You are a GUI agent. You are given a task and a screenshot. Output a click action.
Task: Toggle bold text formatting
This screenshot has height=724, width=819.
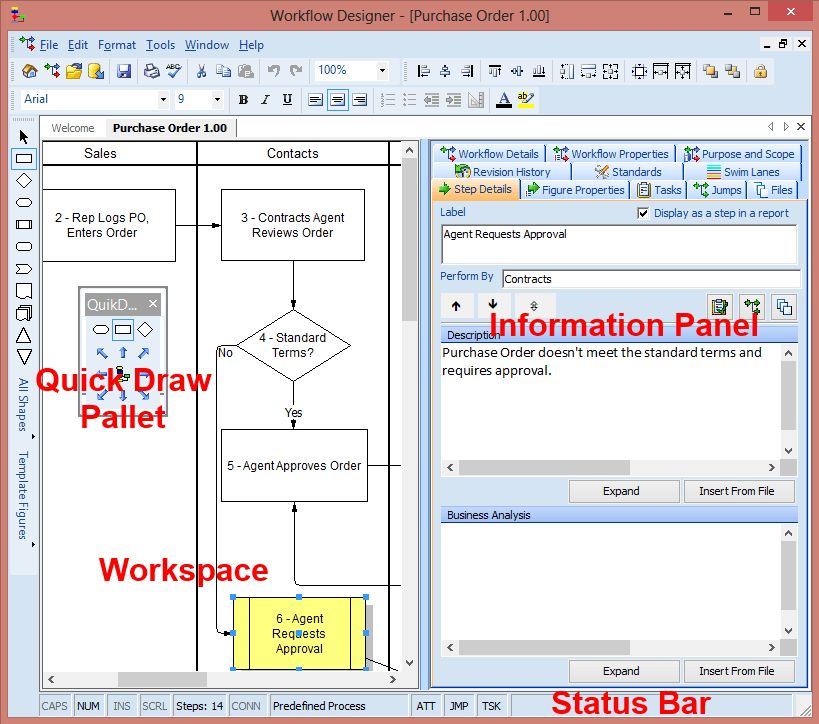(x=242, y=100)
